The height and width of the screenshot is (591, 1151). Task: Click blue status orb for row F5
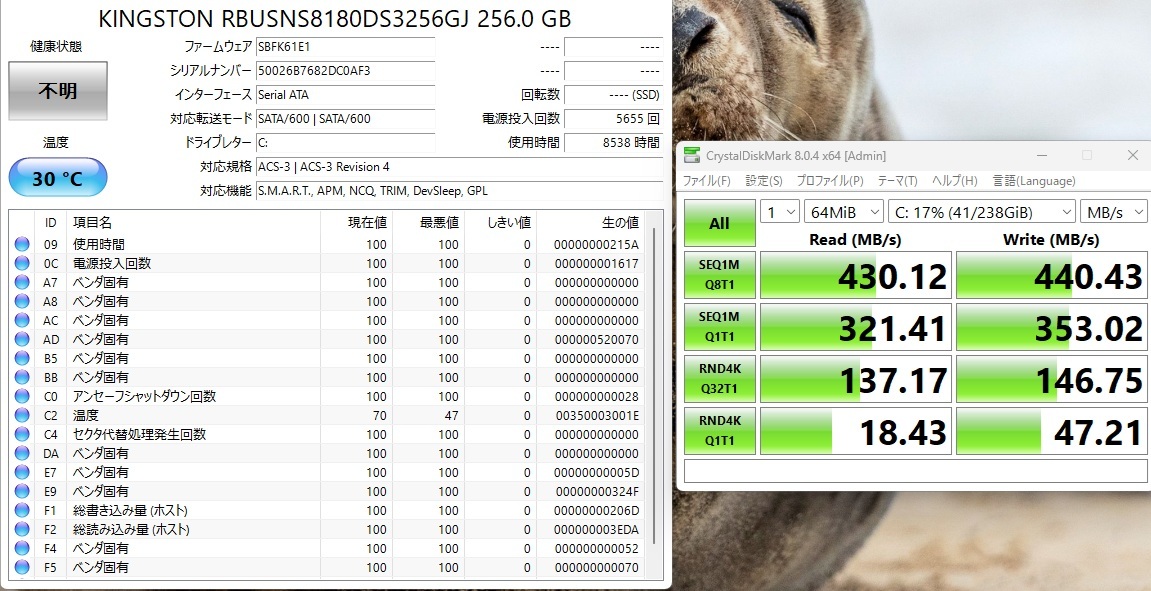tap(21, 568)
